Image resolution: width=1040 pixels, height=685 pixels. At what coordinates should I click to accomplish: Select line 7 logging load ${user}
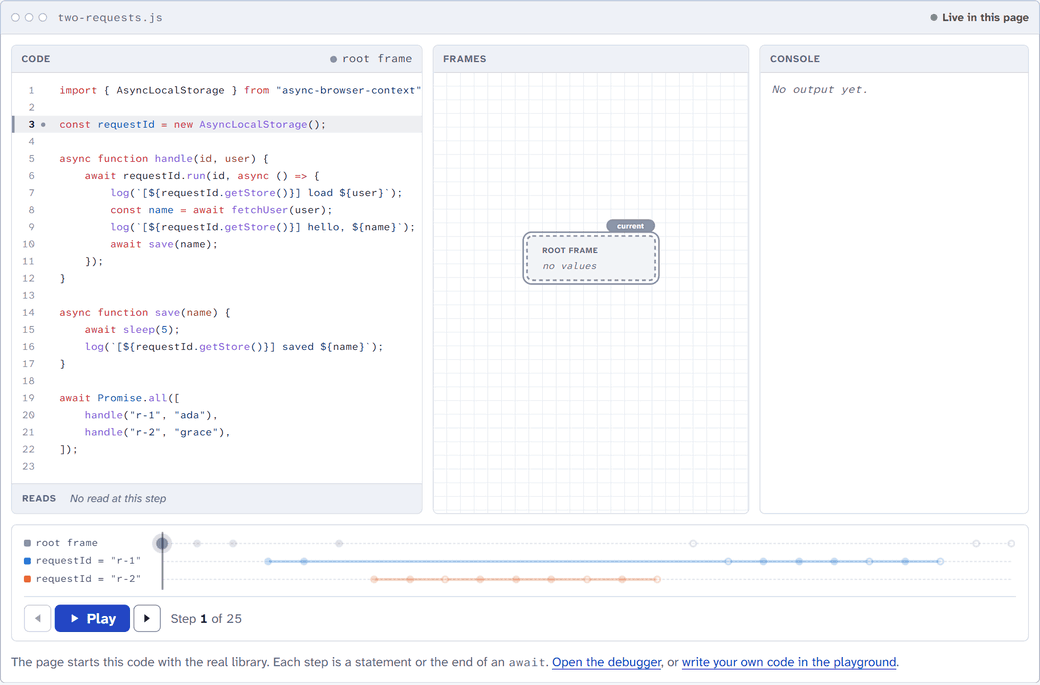click(217, 193)
